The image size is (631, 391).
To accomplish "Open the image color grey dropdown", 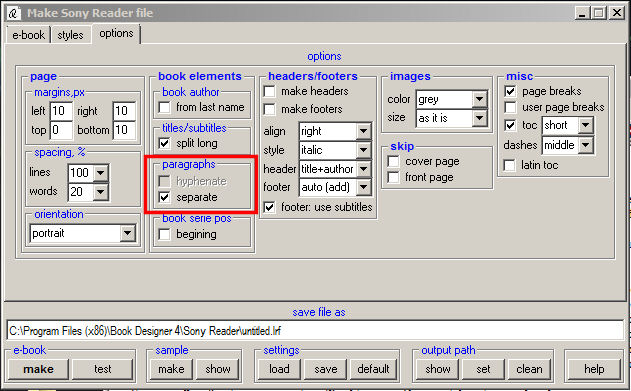I will coord(479,99).
